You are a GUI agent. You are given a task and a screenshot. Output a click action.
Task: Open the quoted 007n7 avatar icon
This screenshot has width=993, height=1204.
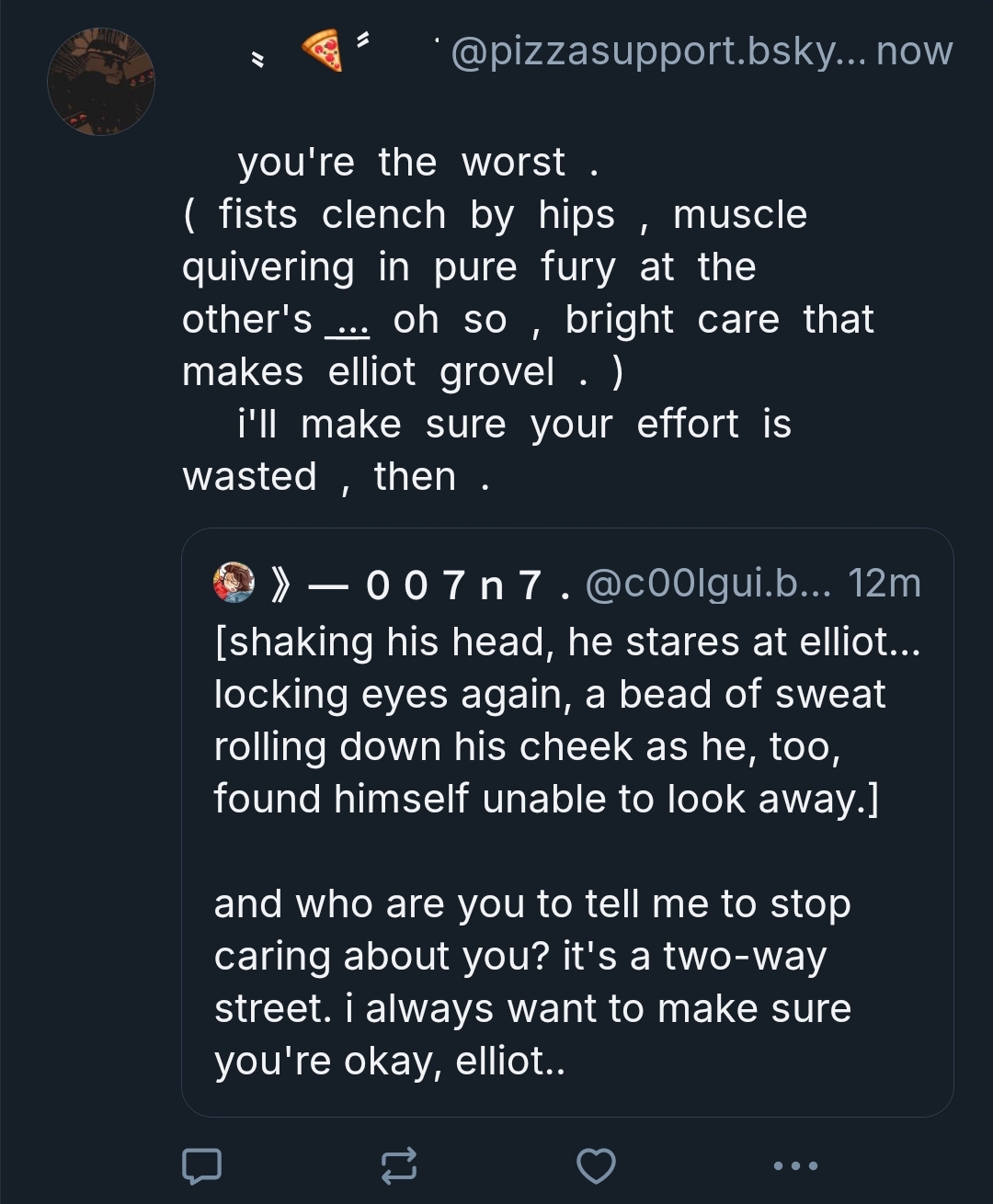pos(234,583)
